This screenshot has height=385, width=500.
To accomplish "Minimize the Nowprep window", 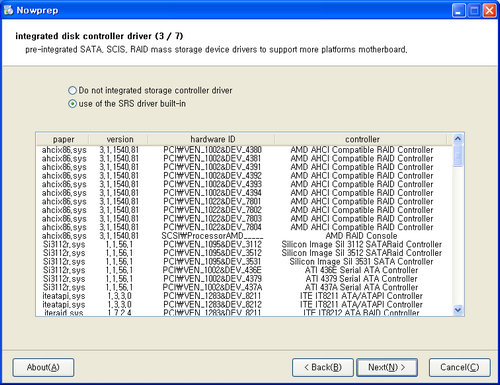I will click(459, 11).
